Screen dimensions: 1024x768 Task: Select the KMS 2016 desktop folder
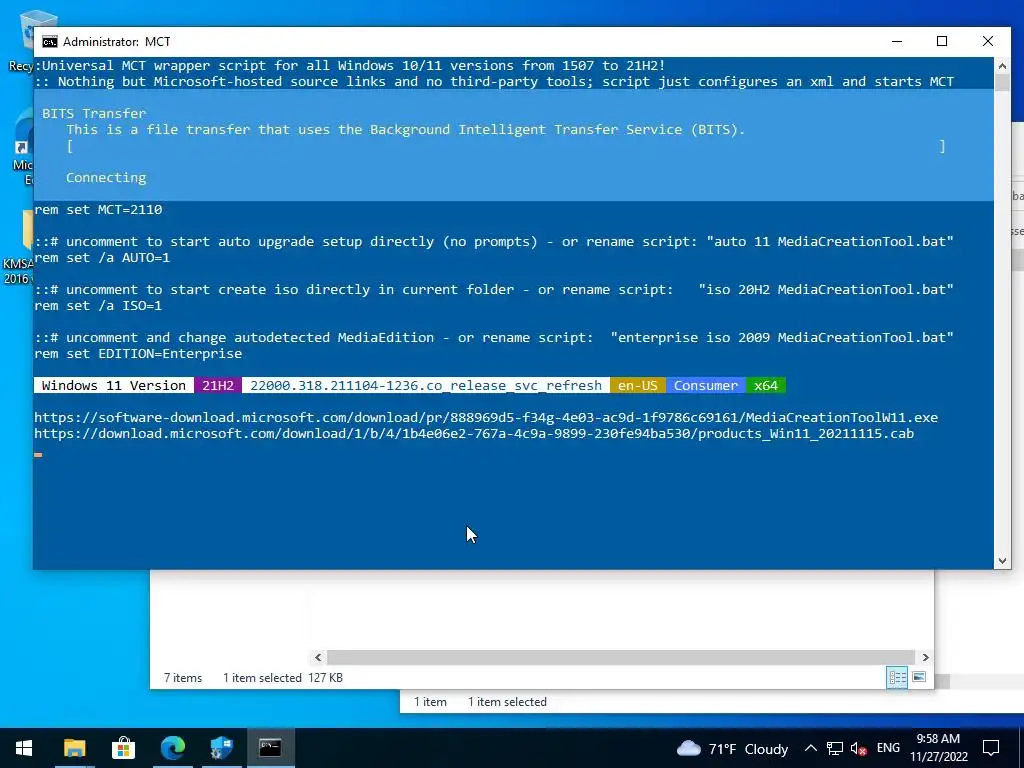[18, 248]
